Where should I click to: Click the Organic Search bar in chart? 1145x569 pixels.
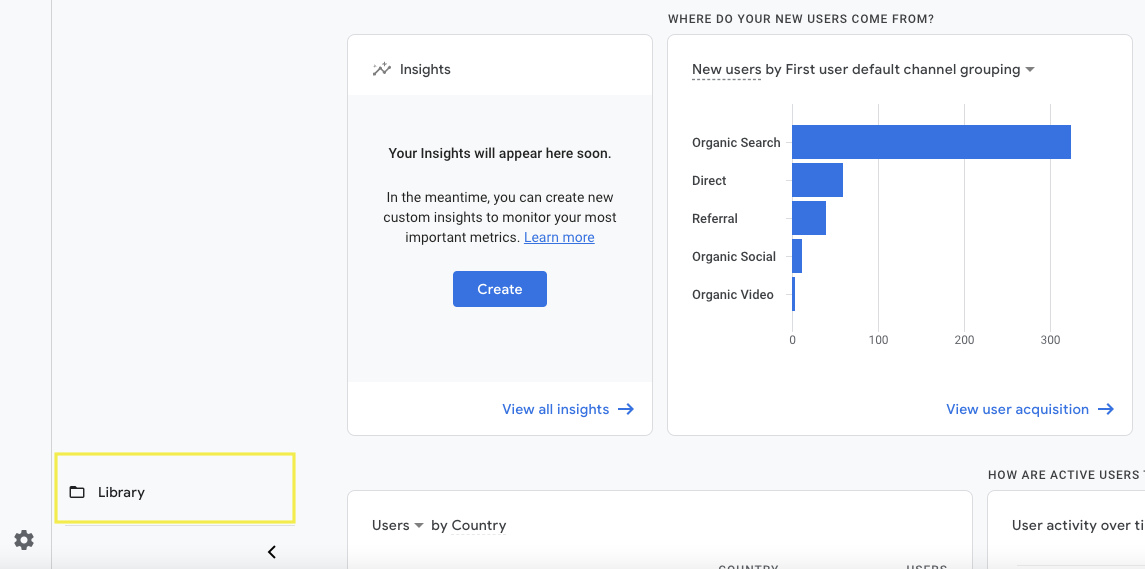click(930, 142)
